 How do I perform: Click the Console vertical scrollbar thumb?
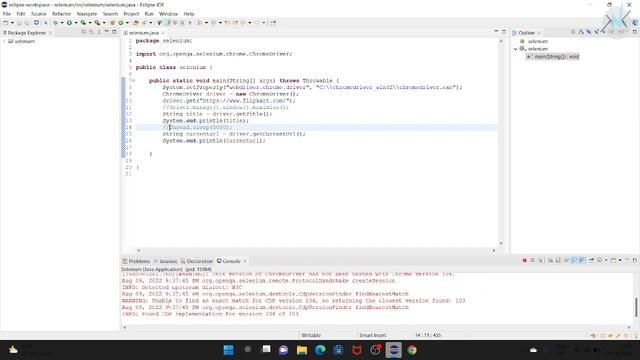pyautogui.click(x=636, y=307)
